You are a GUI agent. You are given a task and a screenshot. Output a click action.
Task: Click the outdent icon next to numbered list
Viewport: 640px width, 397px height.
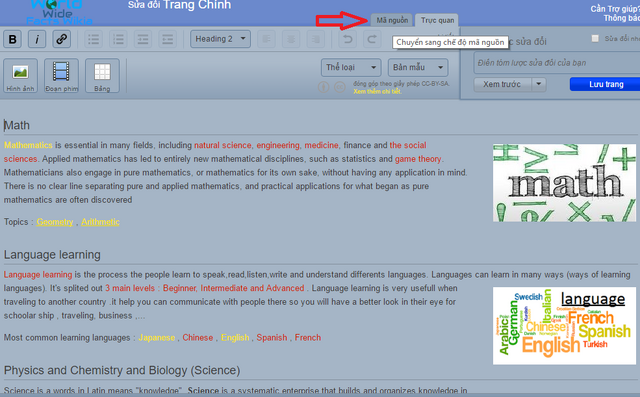(x=143, y=39)
